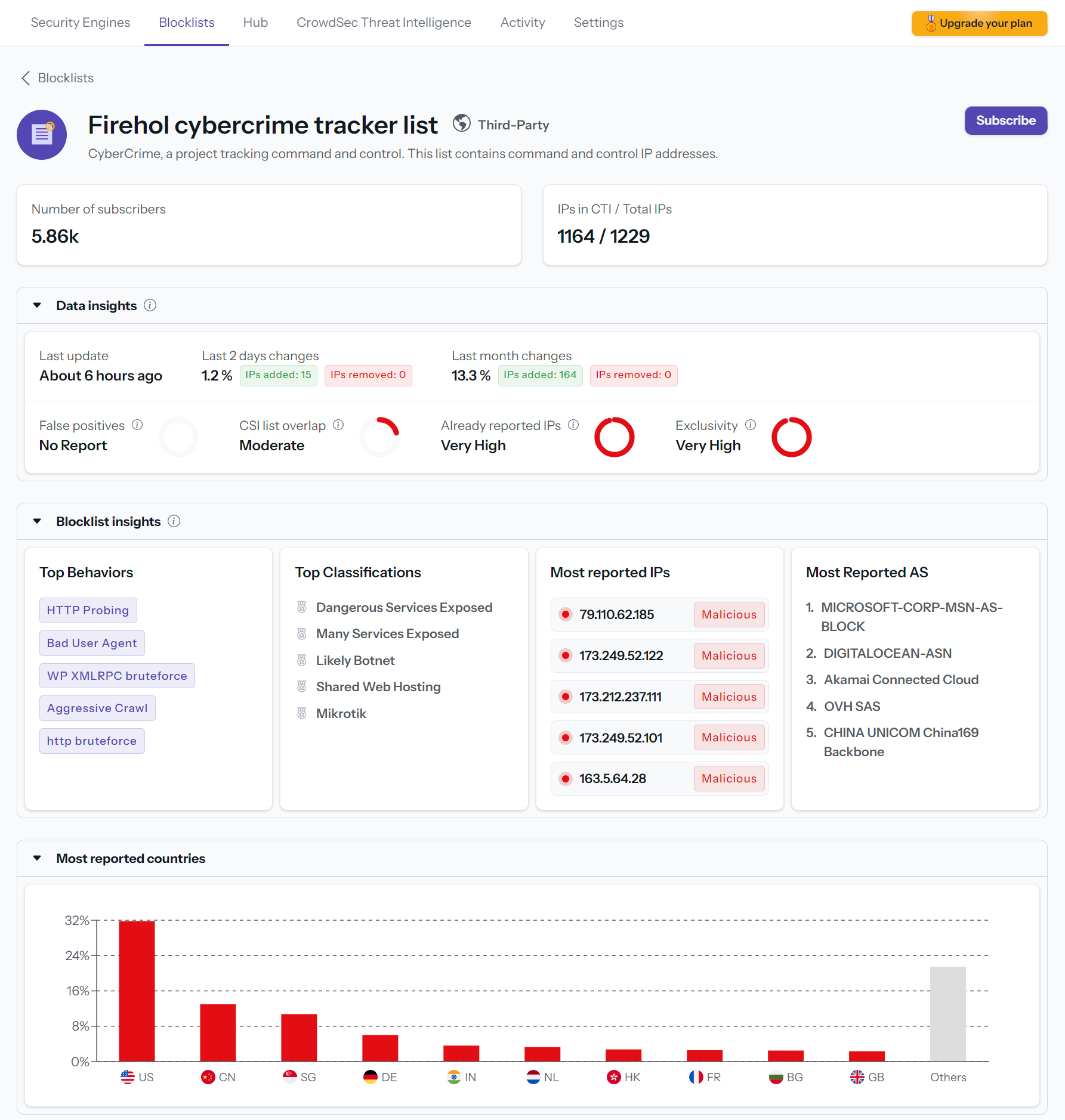Click the US flag icon

(x=128, y=1077)
